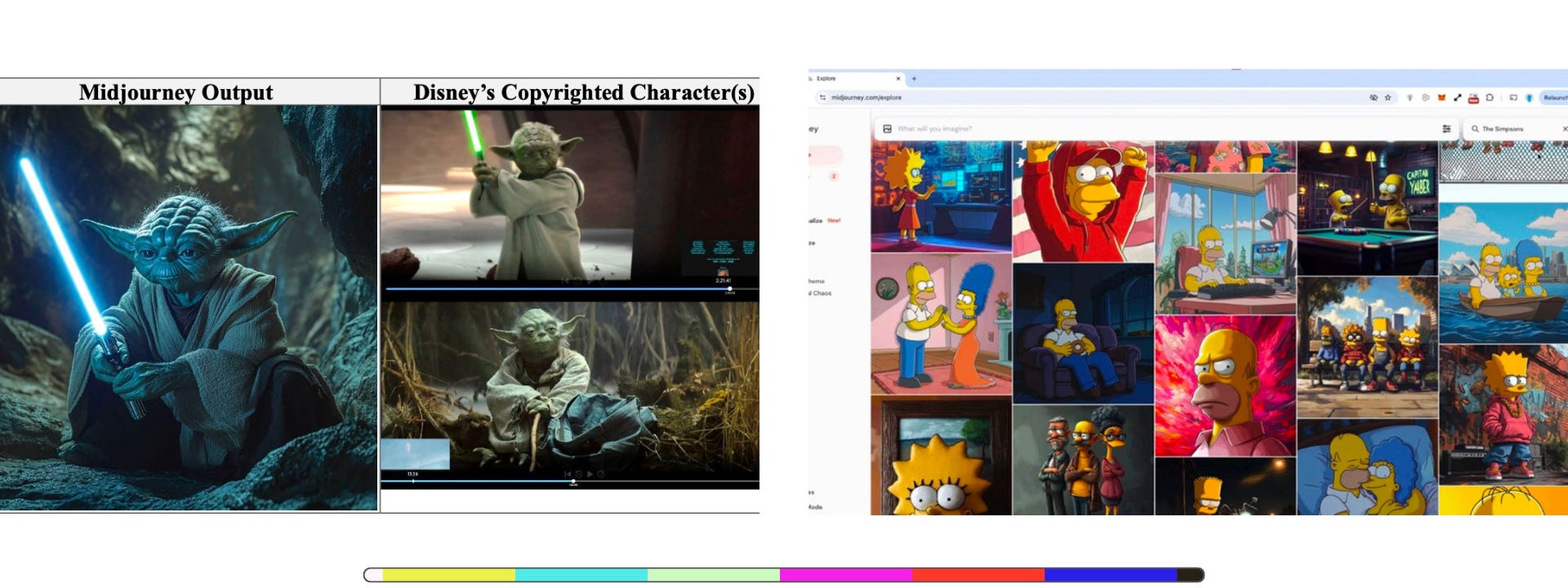1568x588 pixels.
Task: Open the red extension icon in browser toolbar
Action: click(x=1473, y=98)
